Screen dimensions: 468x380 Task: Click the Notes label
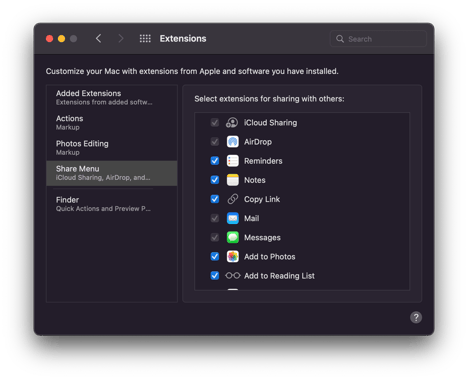[255, 180]
